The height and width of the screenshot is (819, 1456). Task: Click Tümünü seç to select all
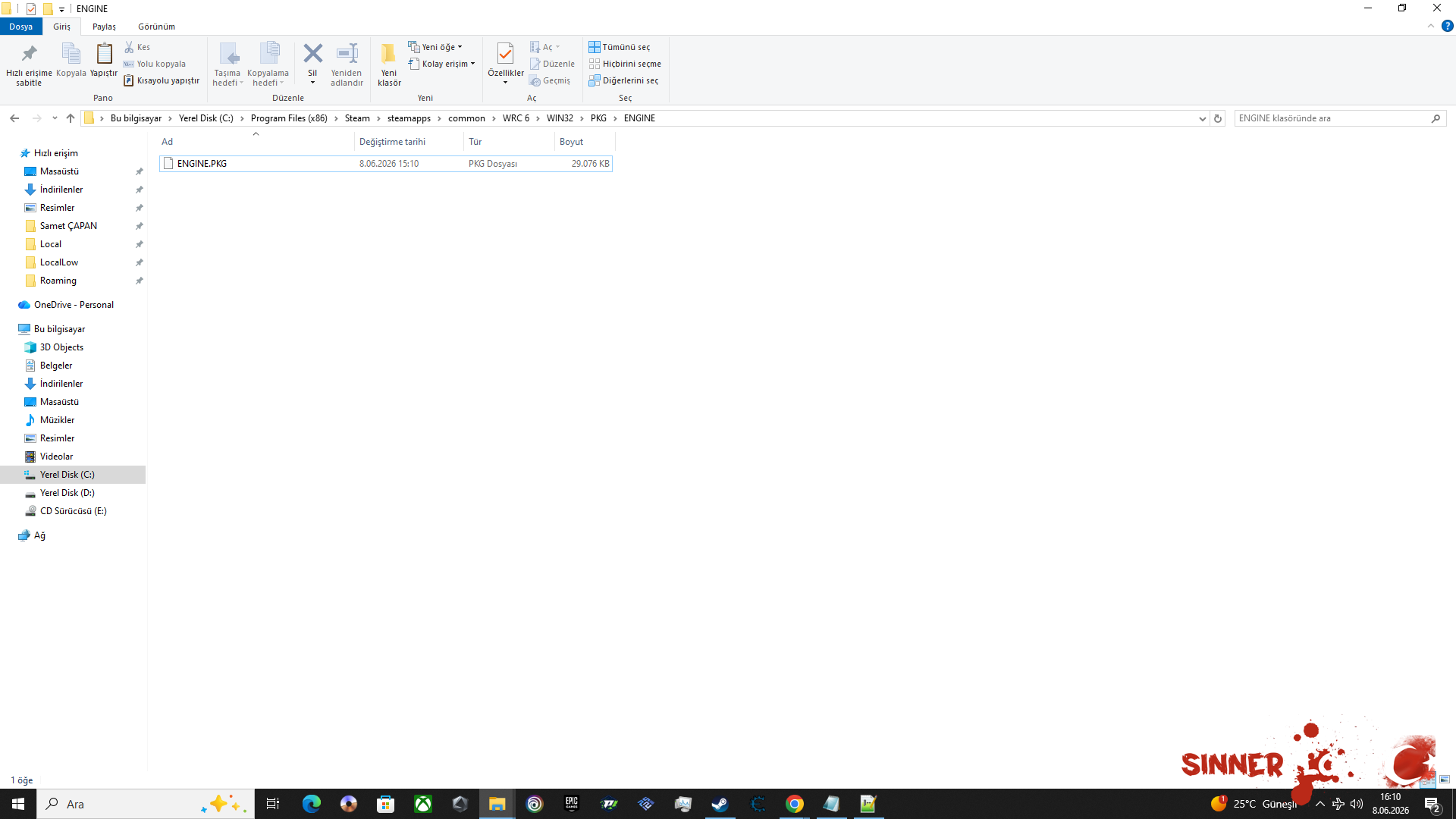(620, 47)
